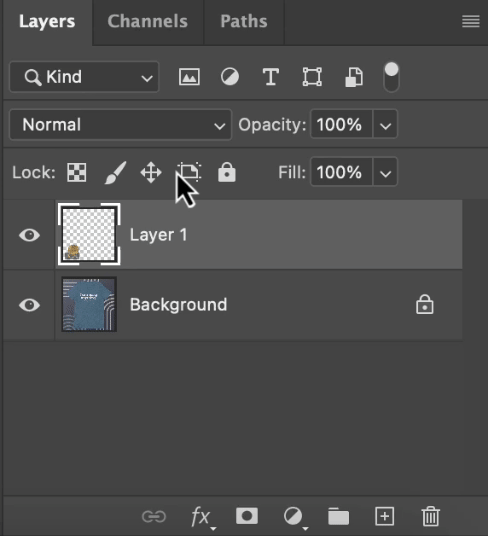The width and height of the screenshot is (488, 536).
Task: Filter for smart objects
Action: coord(354,77)
